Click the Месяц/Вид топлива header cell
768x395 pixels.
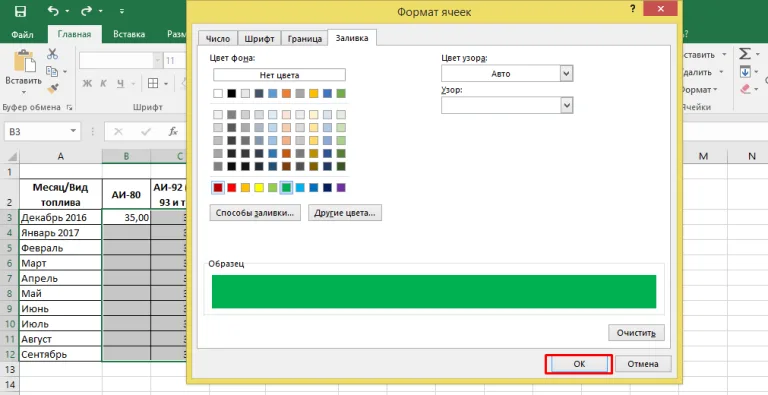61,195
